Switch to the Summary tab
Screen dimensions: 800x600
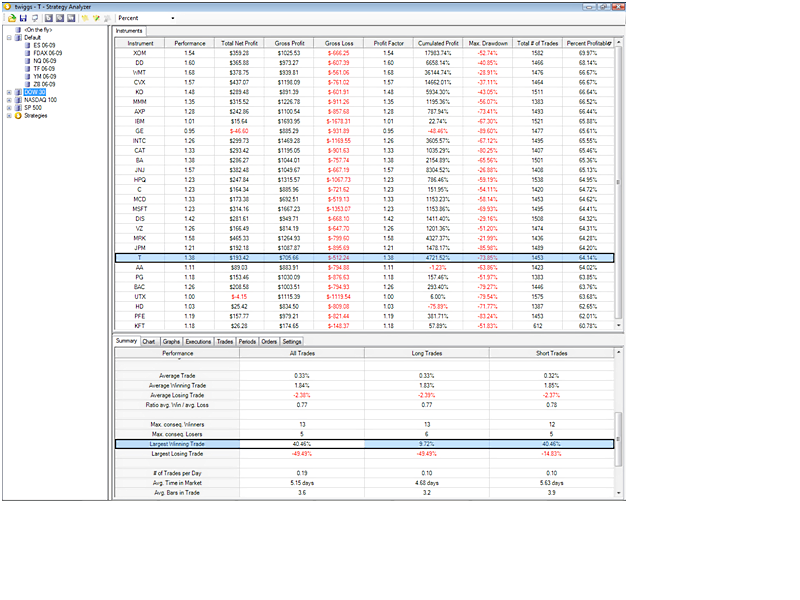[x=127, y=341]
